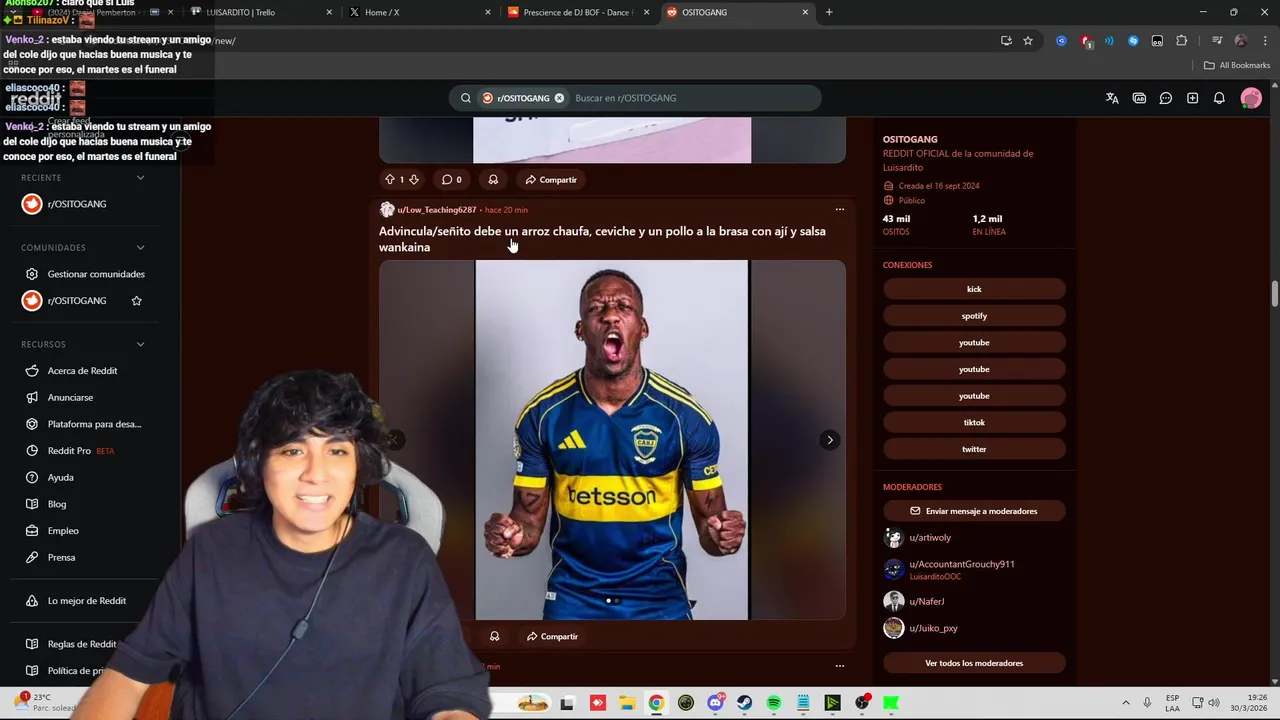This screenshot has height=720, width=1280.
Task: Open moderator u/artiwoly profile
Action: 930,538
